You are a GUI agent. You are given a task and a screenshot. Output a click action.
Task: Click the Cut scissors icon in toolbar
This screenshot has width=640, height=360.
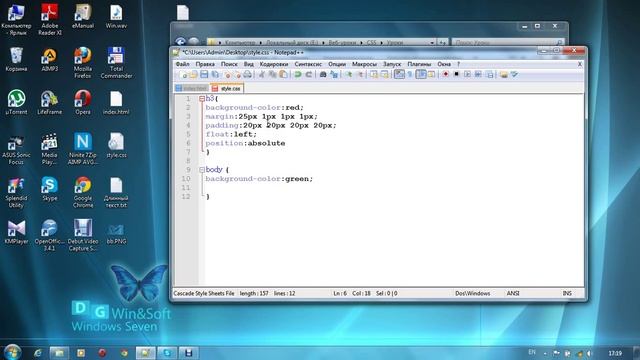262,74
